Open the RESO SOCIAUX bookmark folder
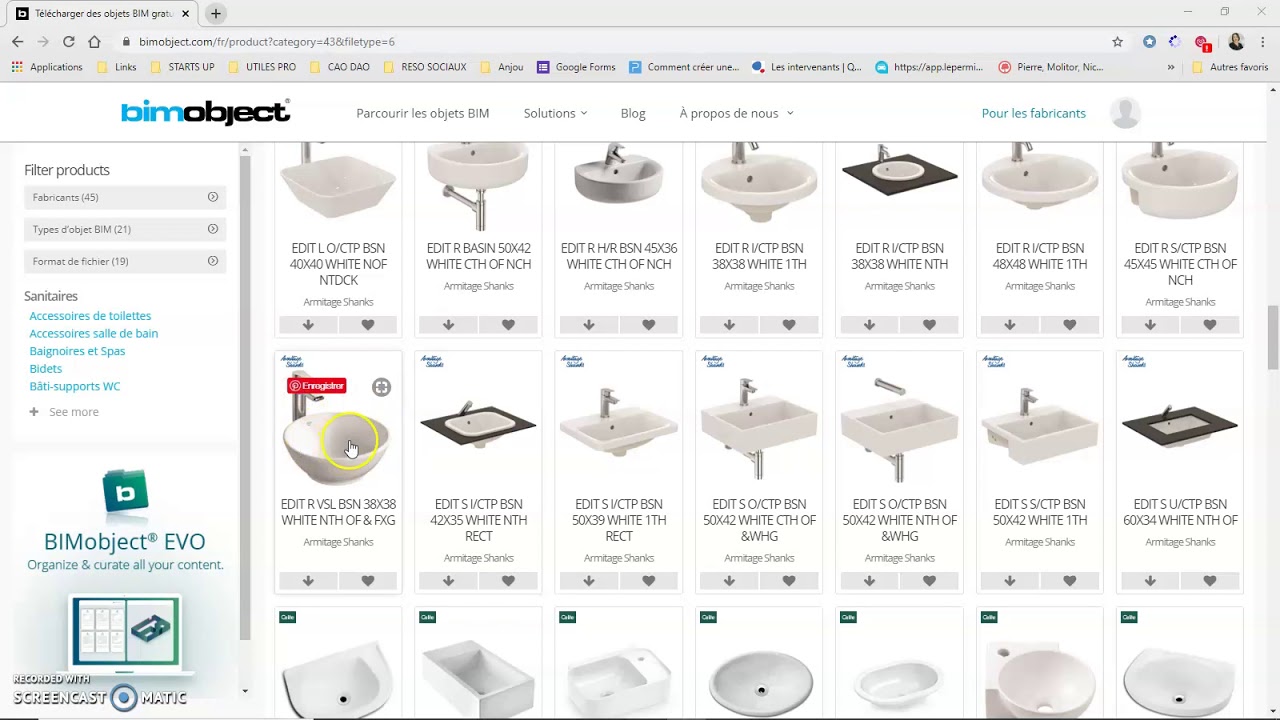 pyautogui.click(x=425, y=67)
